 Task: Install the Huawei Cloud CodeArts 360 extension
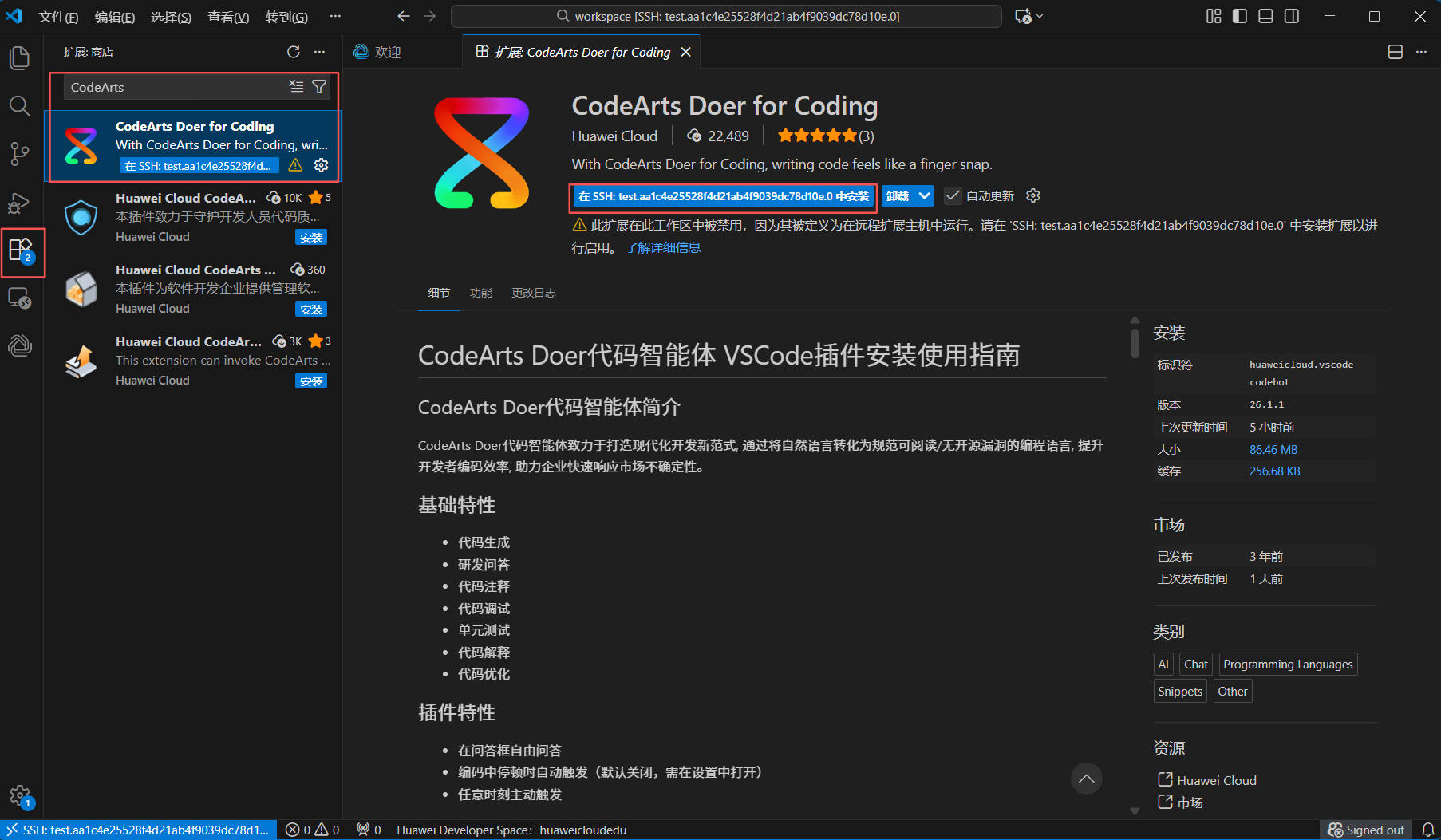(x=311, y=310)
